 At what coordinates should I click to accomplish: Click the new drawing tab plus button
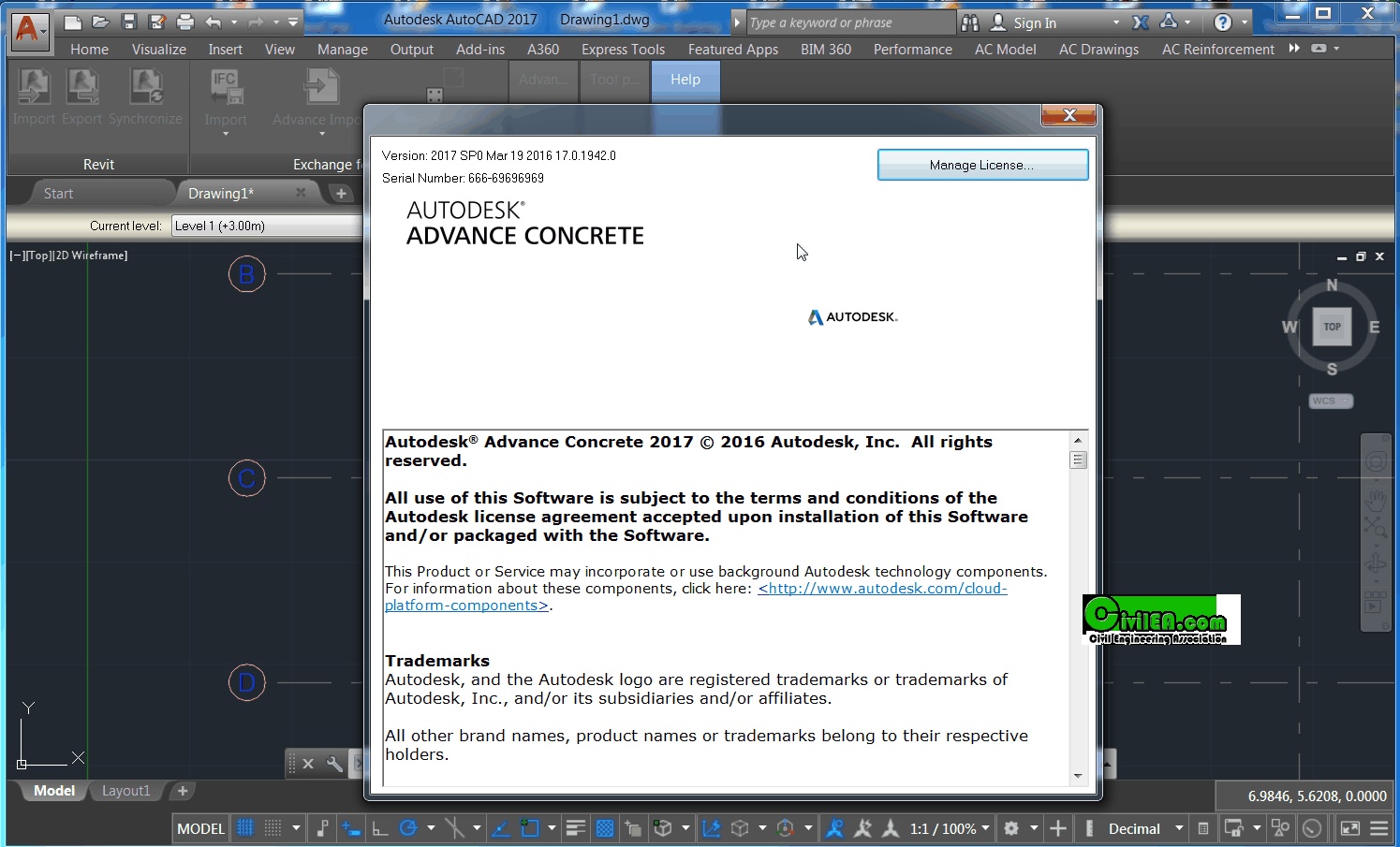341,193
